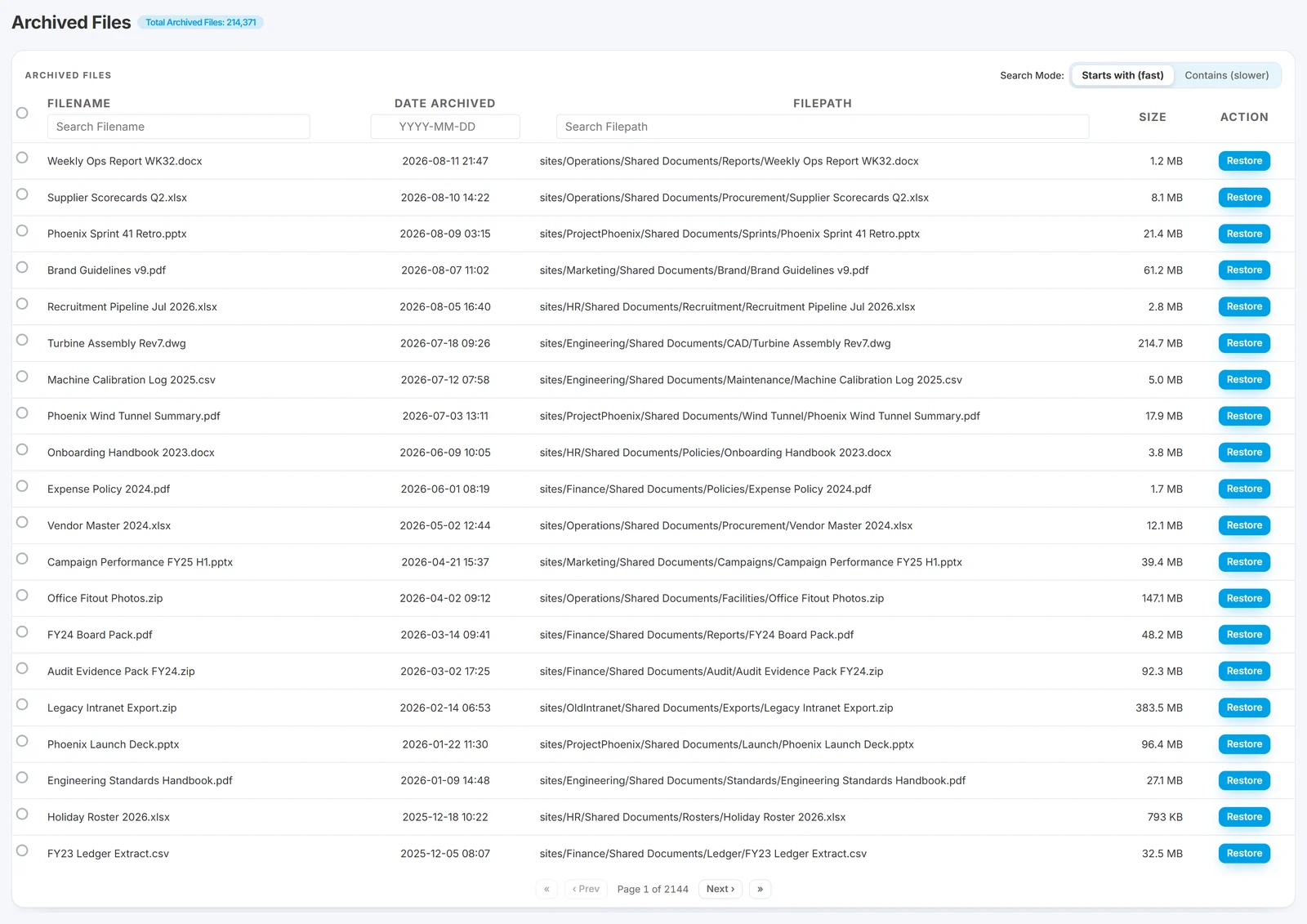Click the FILEPATH column header

coord(822,104)
